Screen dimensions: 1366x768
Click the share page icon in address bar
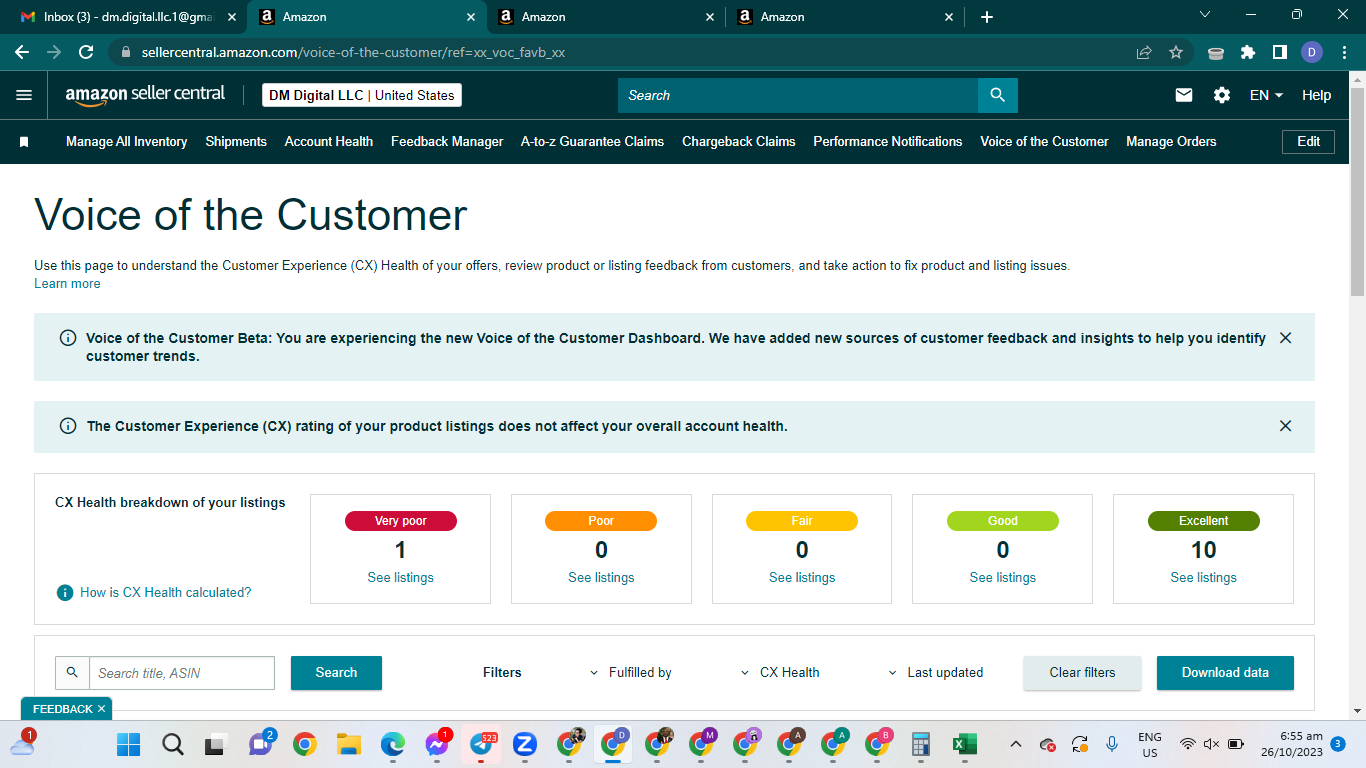(x=1144, y=52)
